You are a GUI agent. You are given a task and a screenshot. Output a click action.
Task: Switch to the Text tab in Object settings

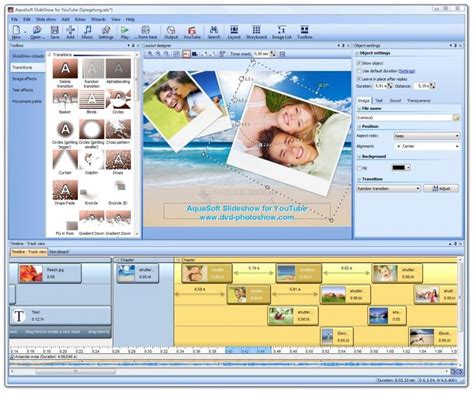[x=379, y=100]
